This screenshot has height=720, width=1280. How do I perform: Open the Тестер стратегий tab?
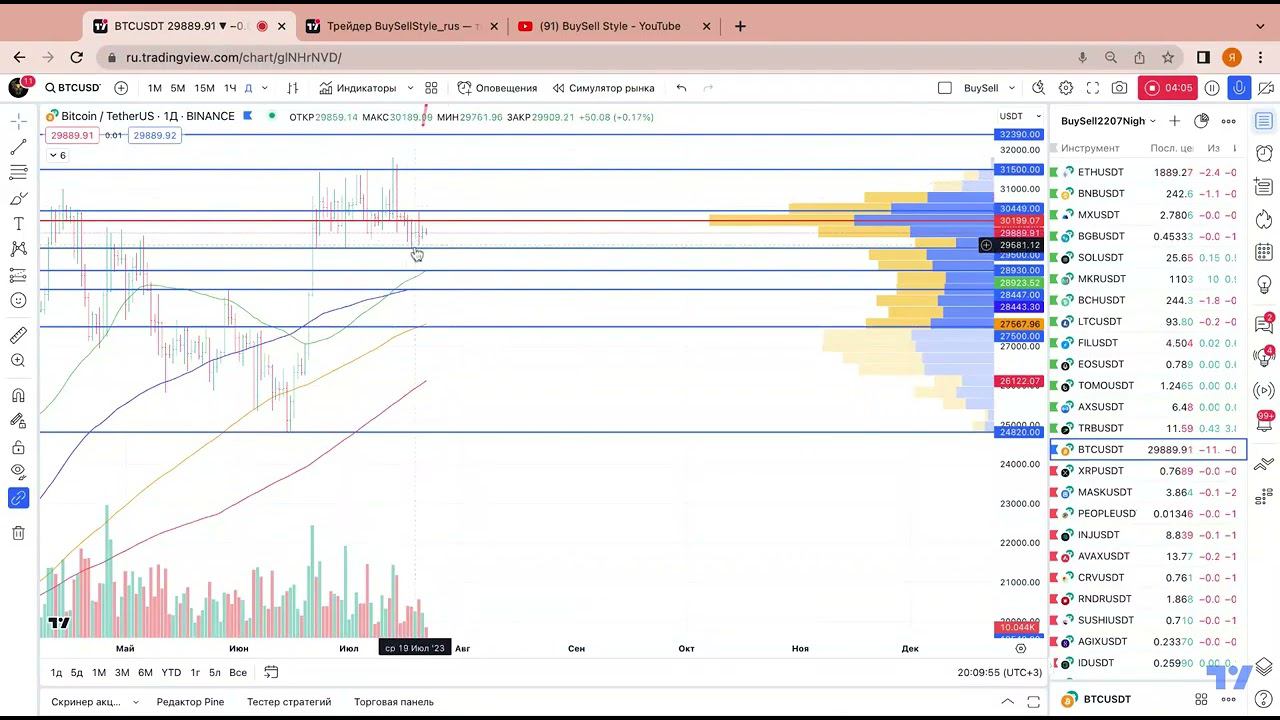coord(290,702)
